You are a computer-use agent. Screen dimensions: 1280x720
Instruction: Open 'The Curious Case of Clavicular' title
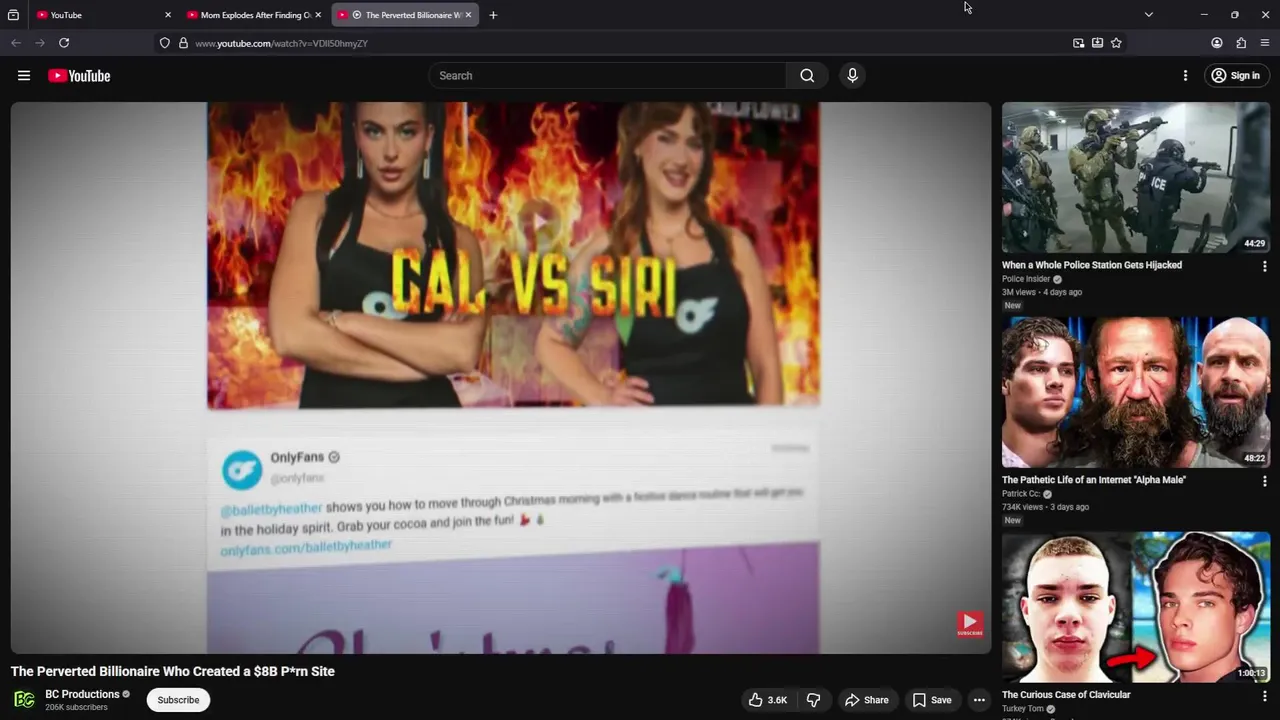click(x=1066, y=695)
